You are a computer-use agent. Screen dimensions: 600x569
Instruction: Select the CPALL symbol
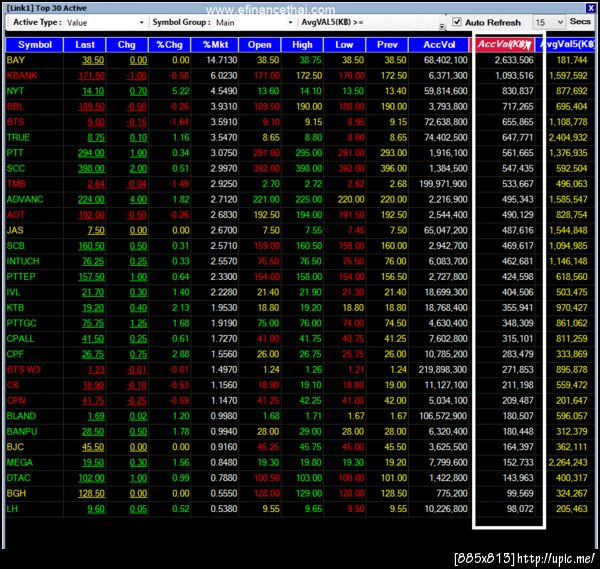pos(20,339)
